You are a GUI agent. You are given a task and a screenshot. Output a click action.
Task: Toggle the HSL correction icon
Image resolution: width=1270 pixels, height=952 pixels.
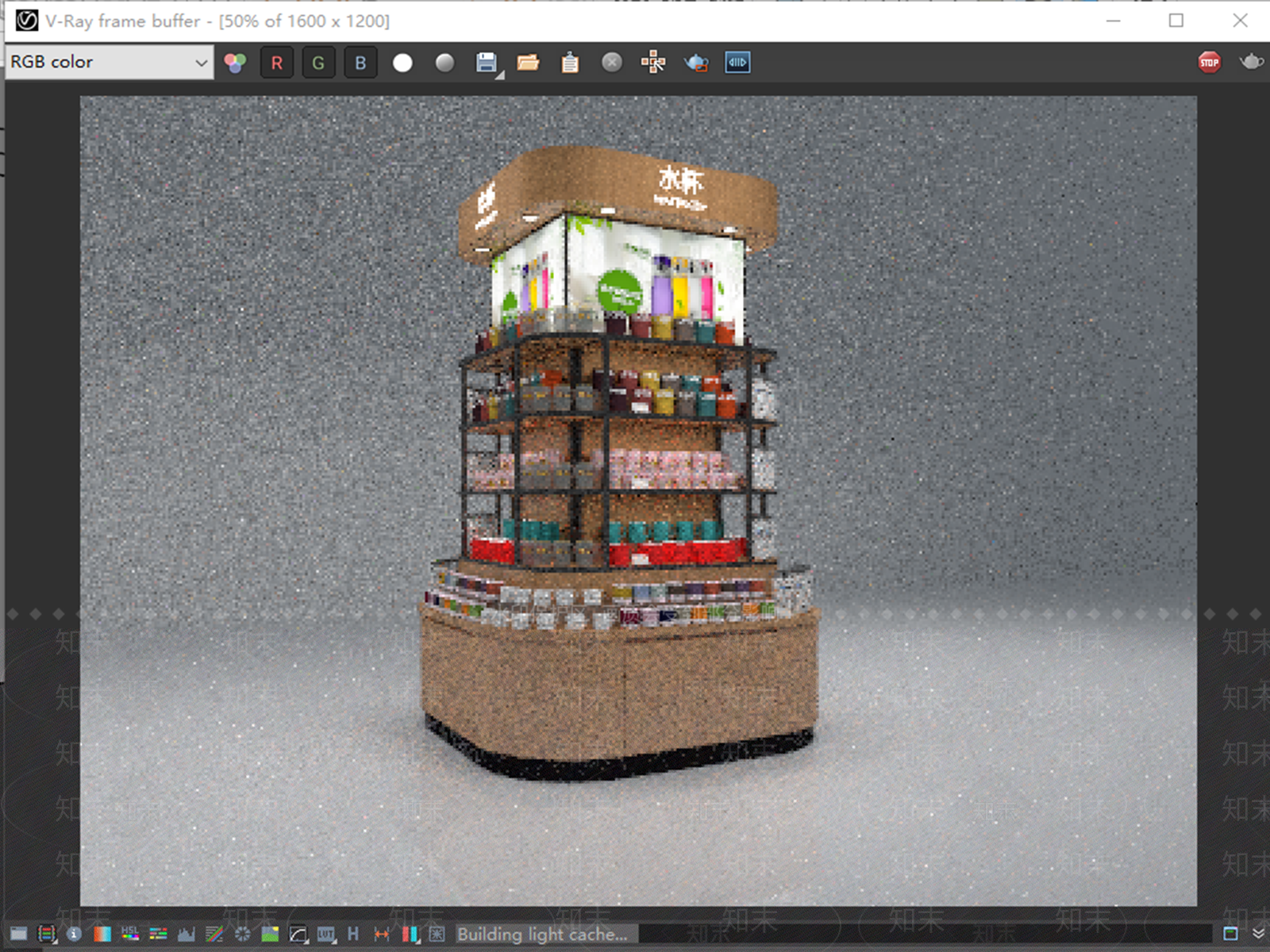[130, 934]
